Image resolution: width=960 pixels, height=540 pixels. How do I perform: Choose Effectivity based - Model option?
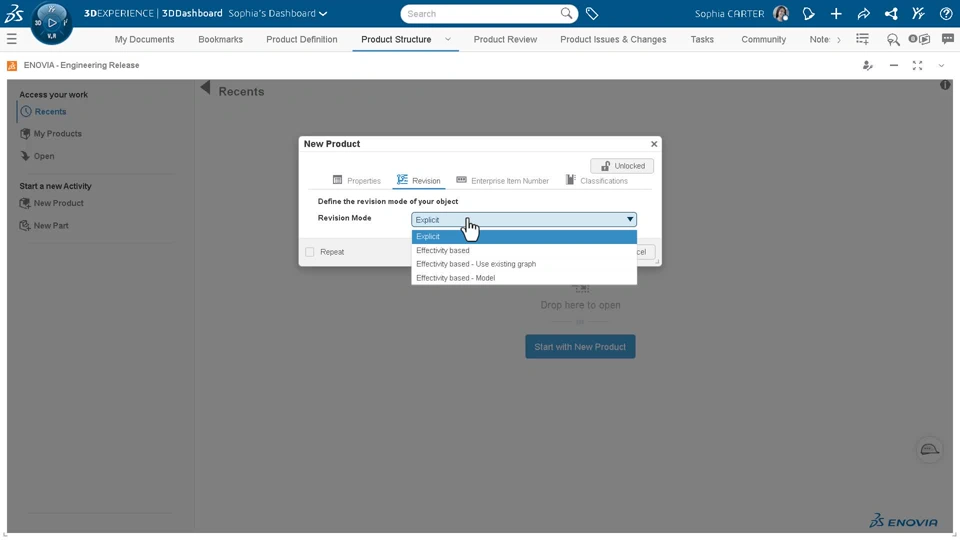coord(524,278)
